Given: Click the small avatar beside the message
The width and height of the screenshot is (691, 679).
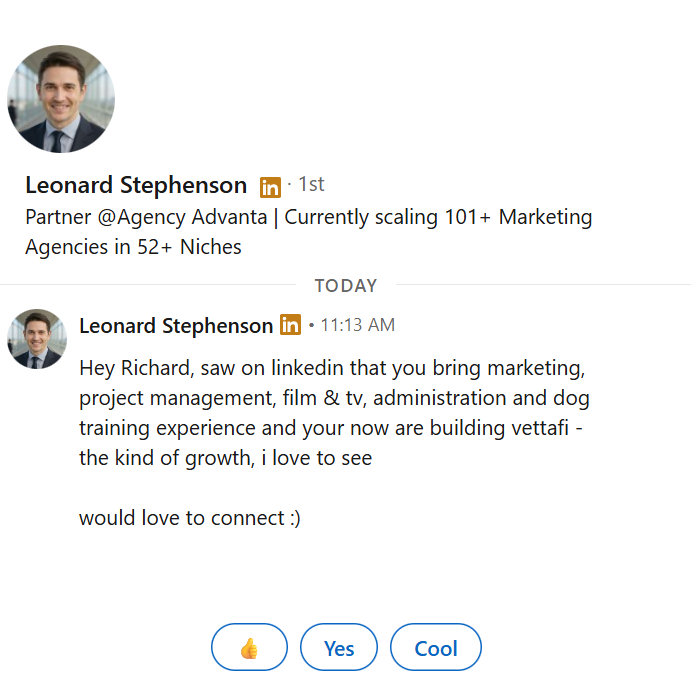Looking at the screenshot, I should point(37,339).
